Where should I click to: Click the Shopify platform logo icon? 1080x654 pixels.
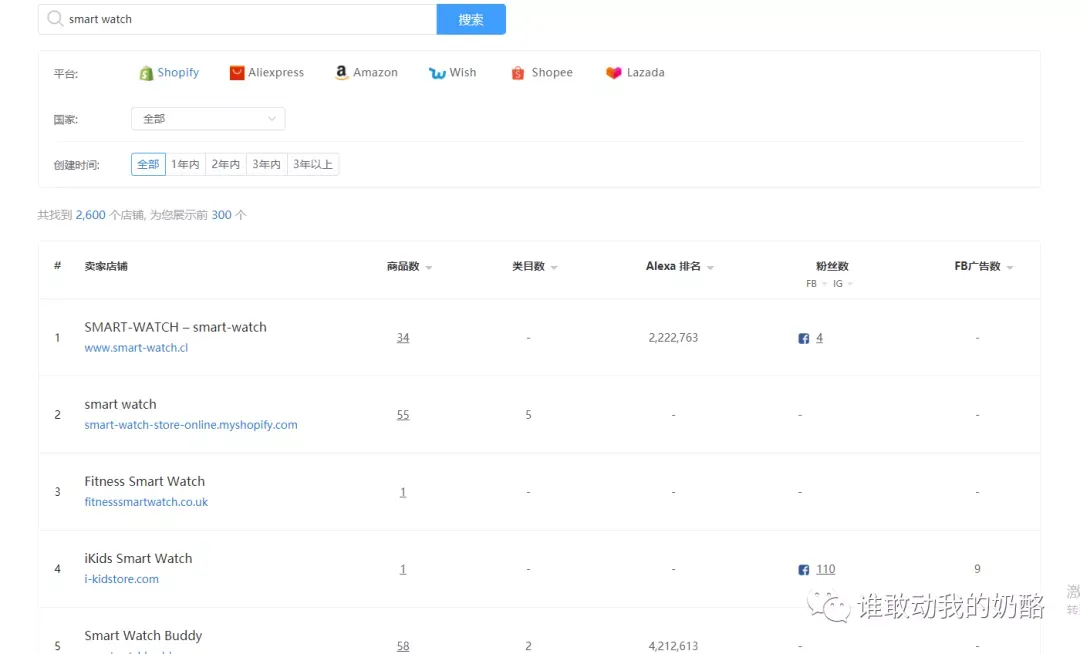click(x=146, y=73)
